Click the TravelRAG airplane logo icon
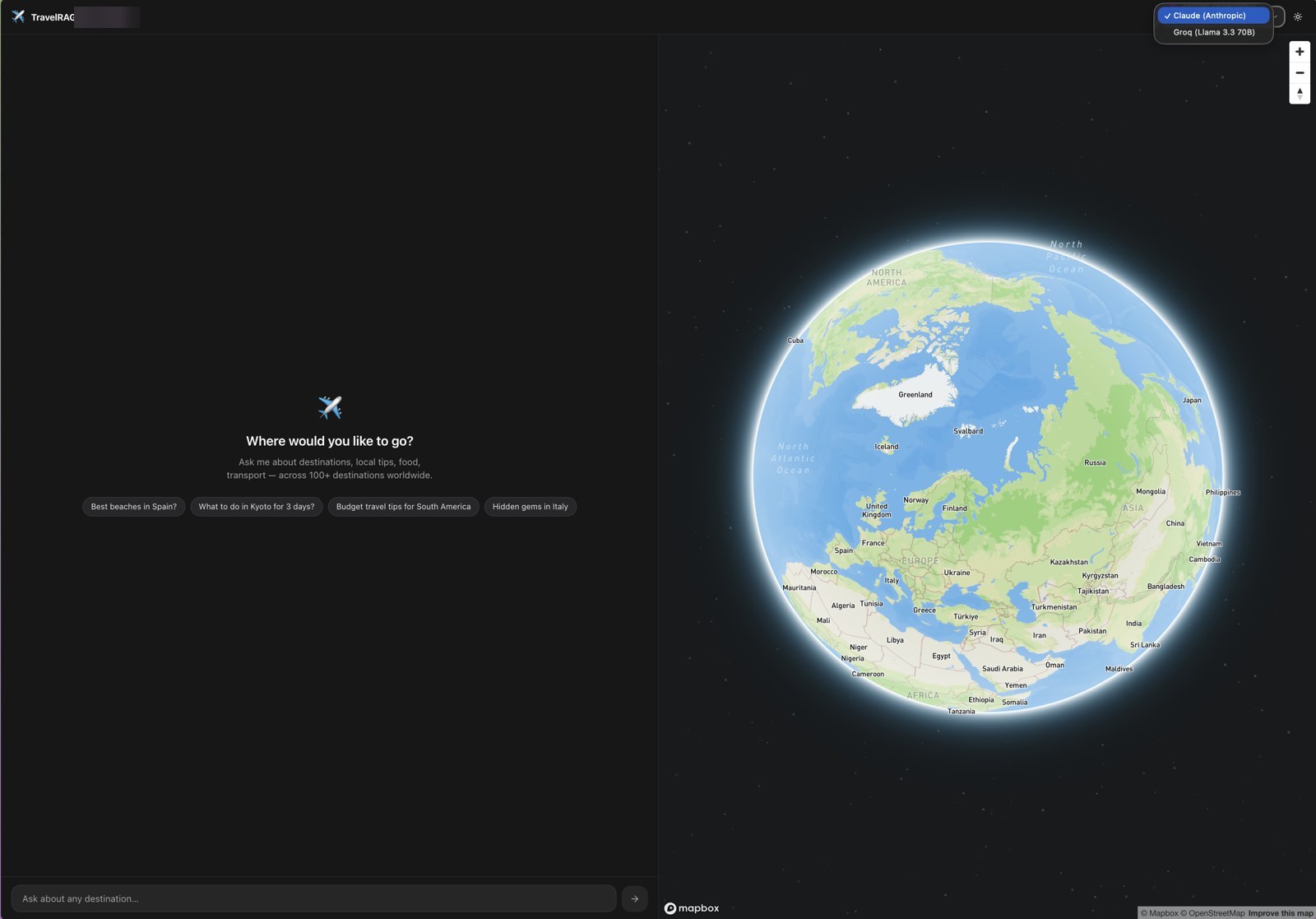 coord(18,16)
